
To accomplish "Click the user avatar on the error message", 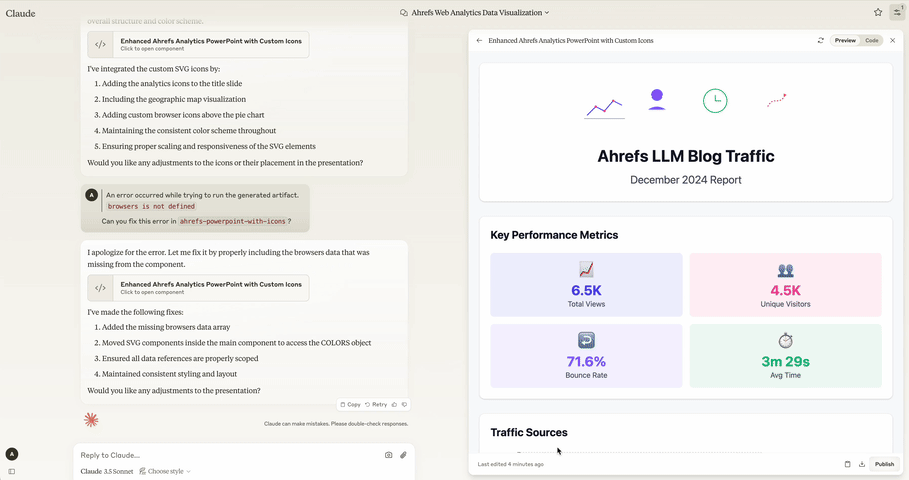I will pos(92,195).
